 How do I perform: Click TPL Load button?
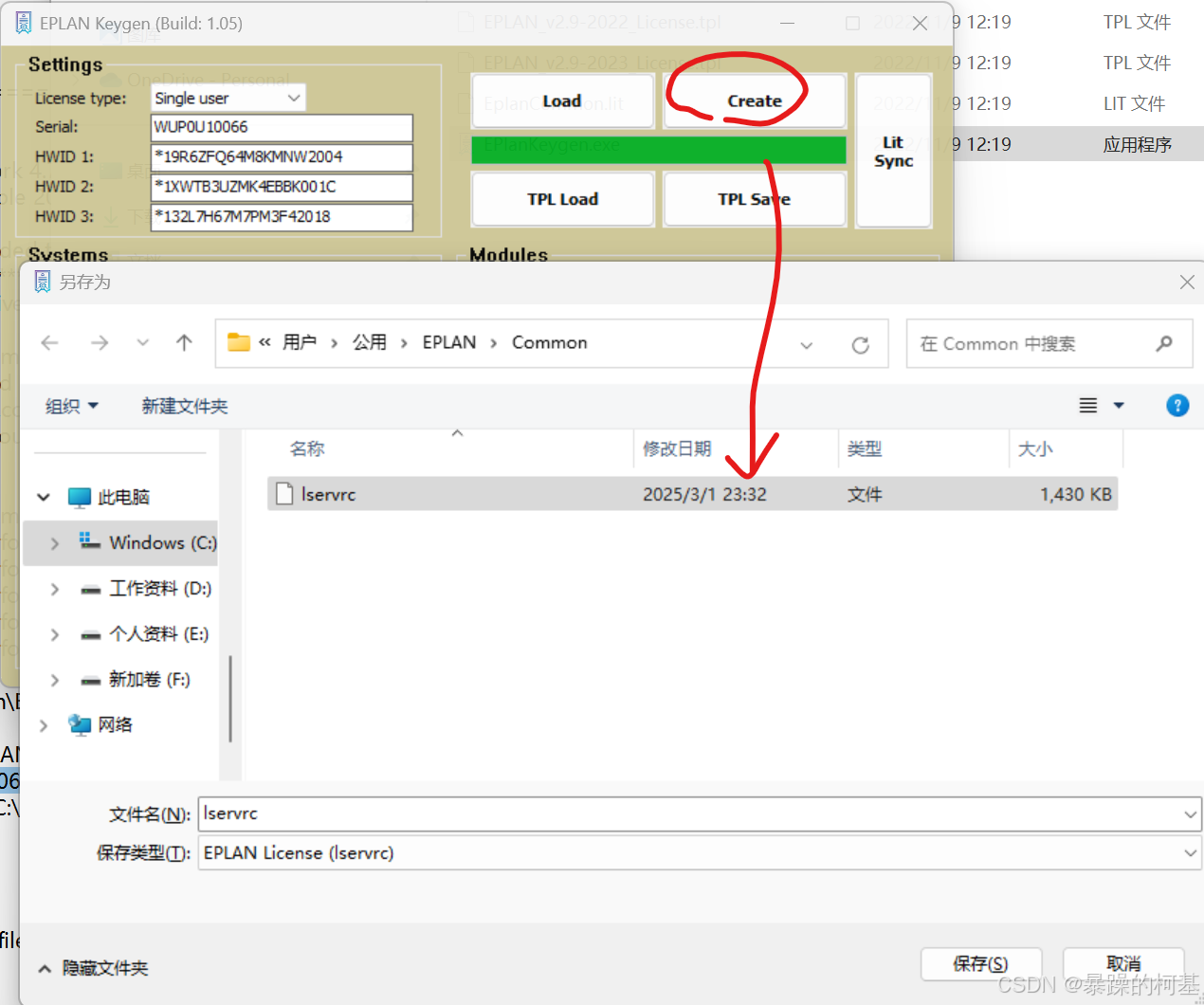coord(562,199)
